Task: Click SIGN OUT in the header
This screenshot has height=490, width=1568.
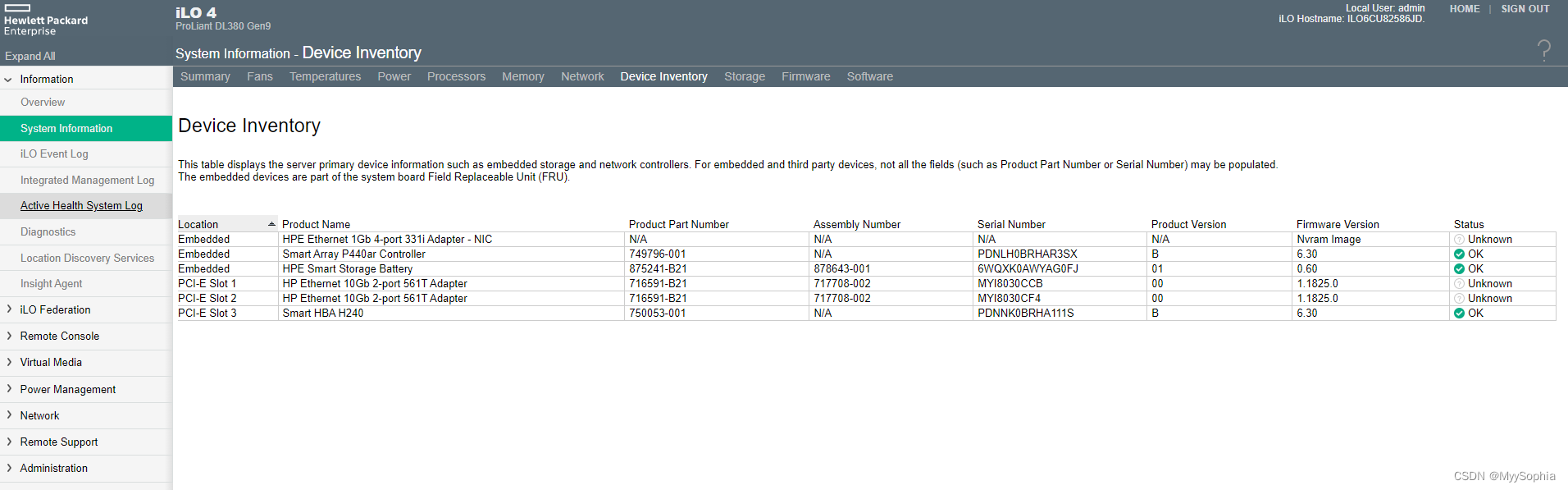Action: (x=1525, y=9)
